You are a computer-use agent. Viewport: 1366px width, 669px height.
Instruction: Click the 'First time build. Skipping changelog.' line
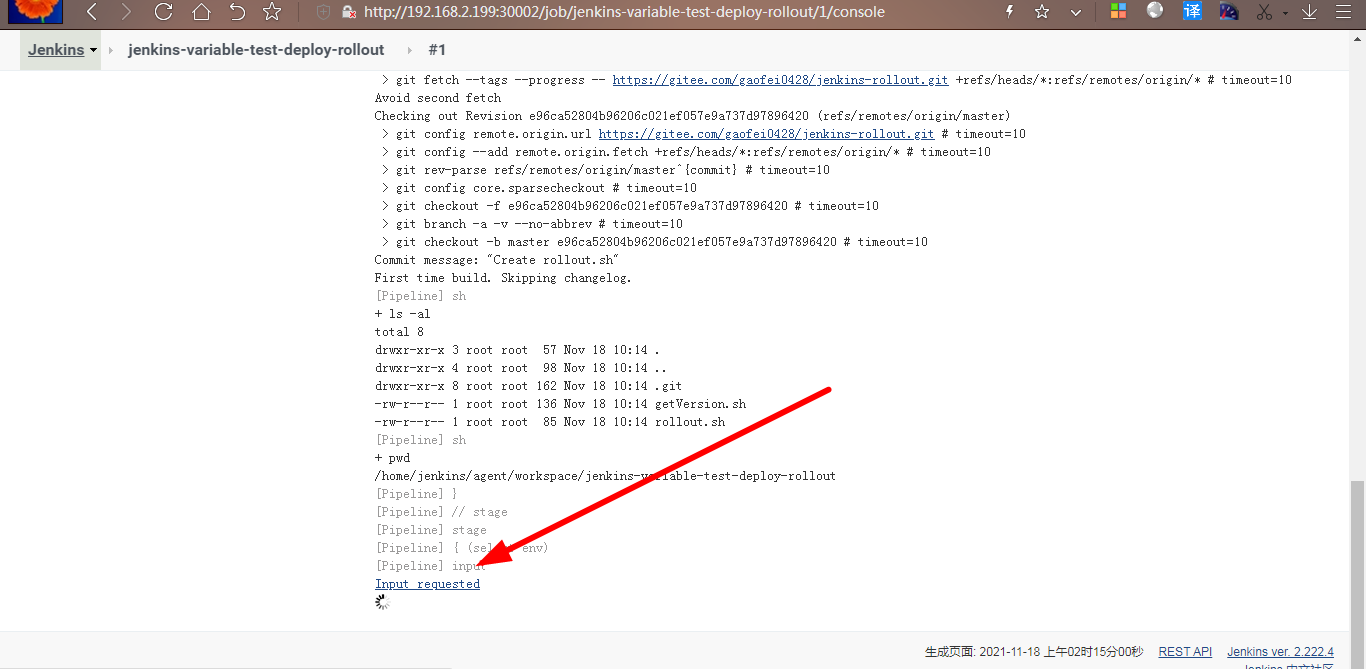(503, 278)
